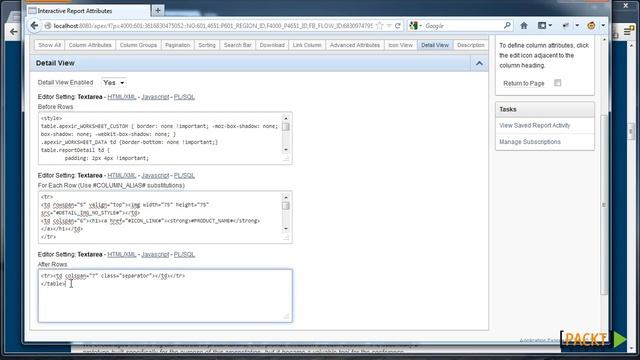This screenshot has height=360, width=640.
Task: Click the page vertical scrollbar thumb
Action: point(604,204)
